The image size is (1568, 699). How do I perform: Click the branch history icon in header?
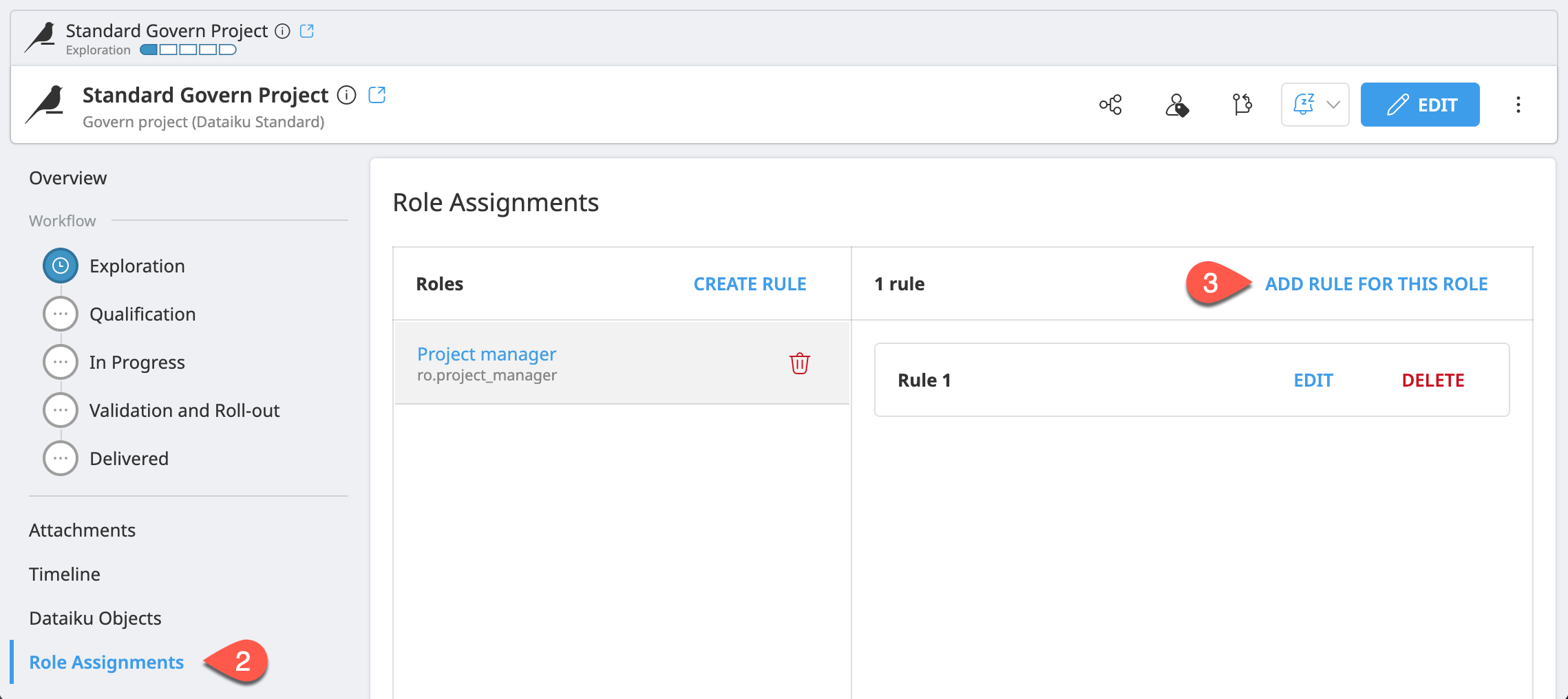(x=1242, y=105)
